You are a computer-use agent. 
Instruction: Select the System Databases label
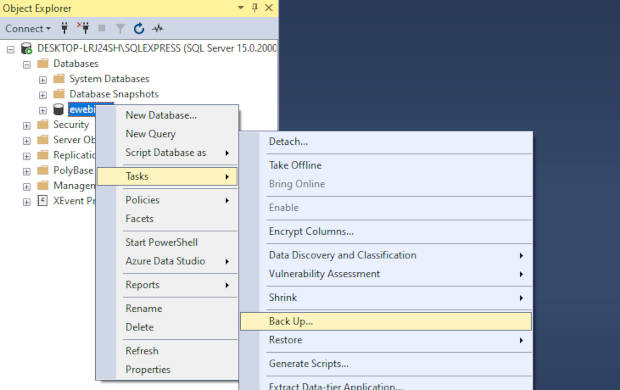click(109, 79)
